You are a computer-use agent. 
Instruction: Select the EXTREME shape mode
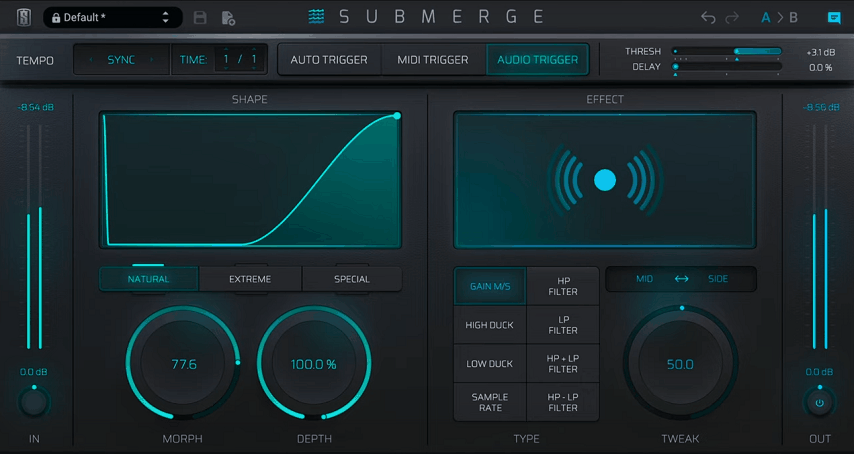click(250, 279)
